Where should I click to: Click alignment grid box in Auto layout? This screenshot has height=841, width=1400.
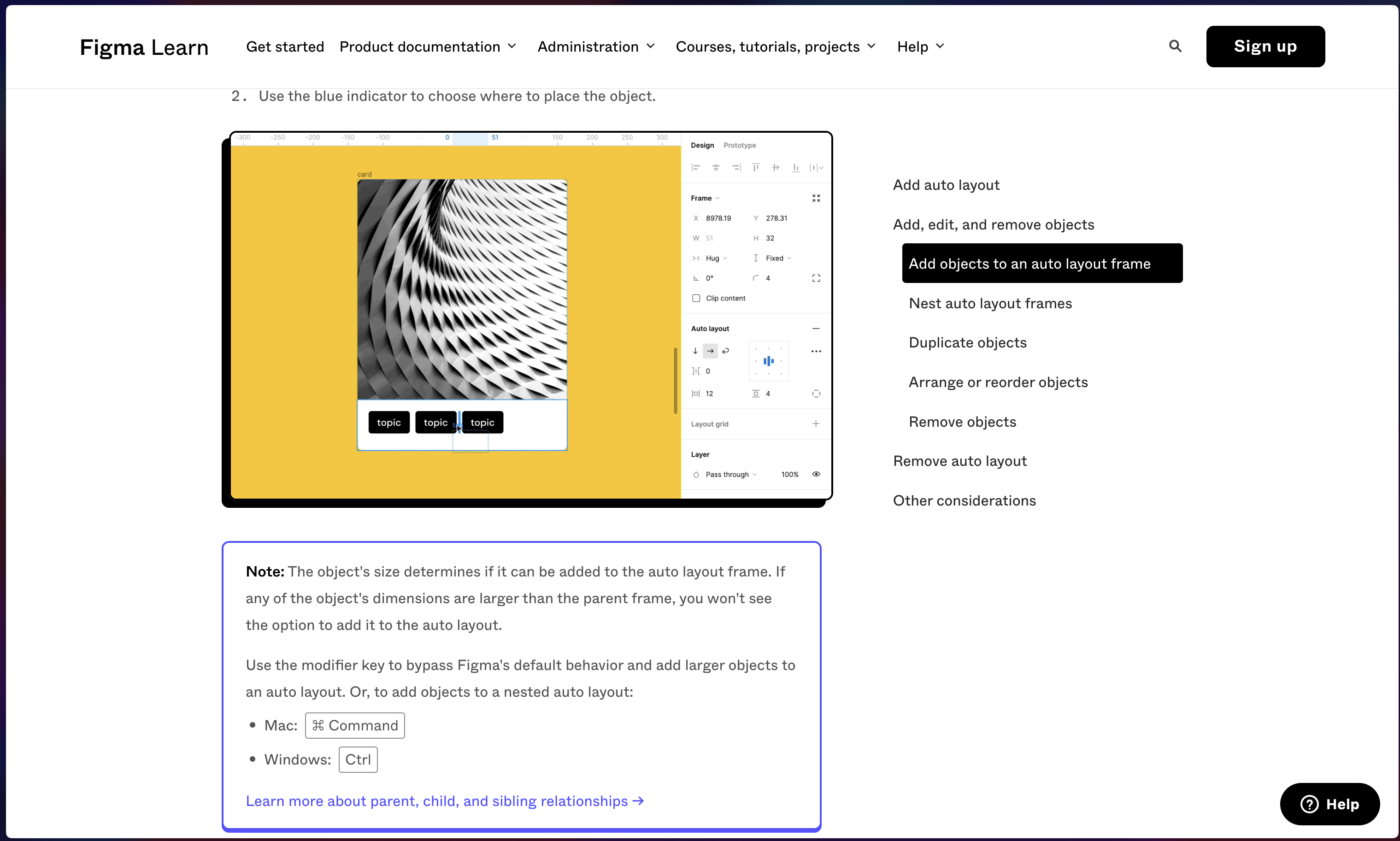[x=768, y=360]
